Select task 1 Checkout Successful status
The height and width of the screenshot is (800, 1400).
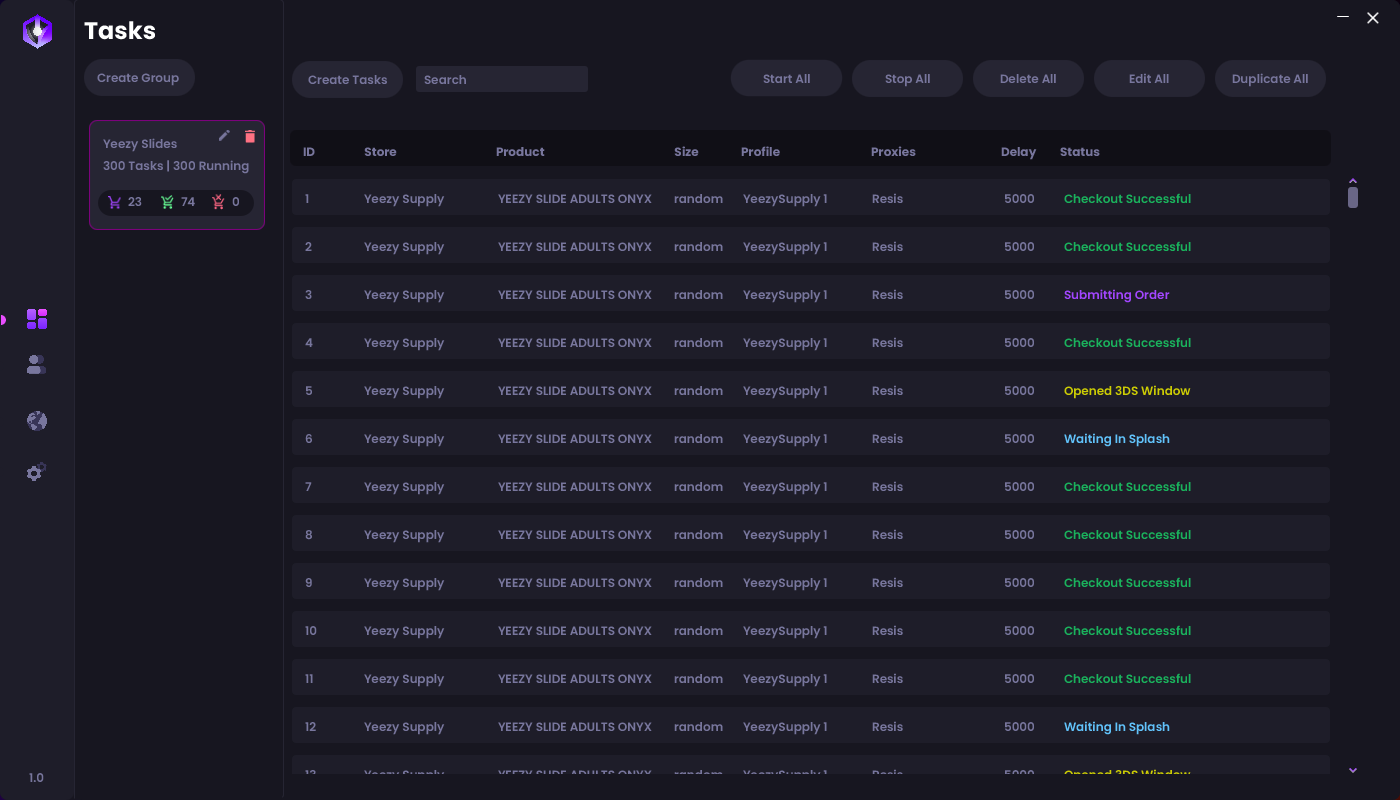pos(1127,199)
